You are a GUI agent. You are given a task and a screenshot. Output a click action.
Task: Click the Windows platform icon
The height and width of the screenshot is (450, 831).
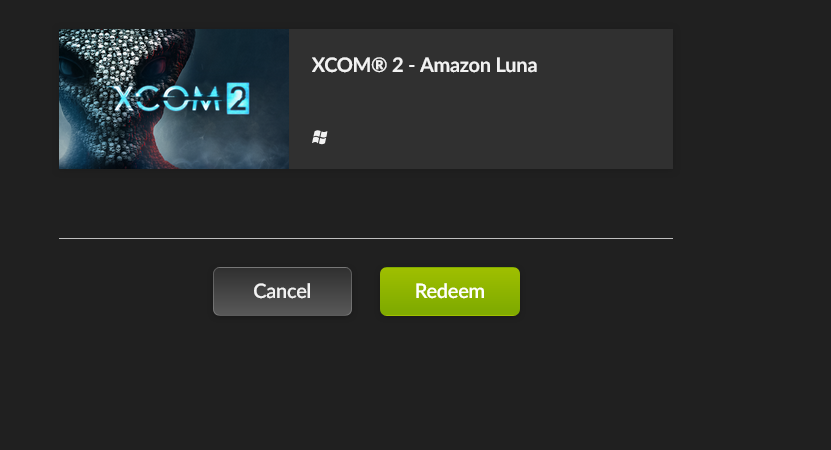click(320, 137)
